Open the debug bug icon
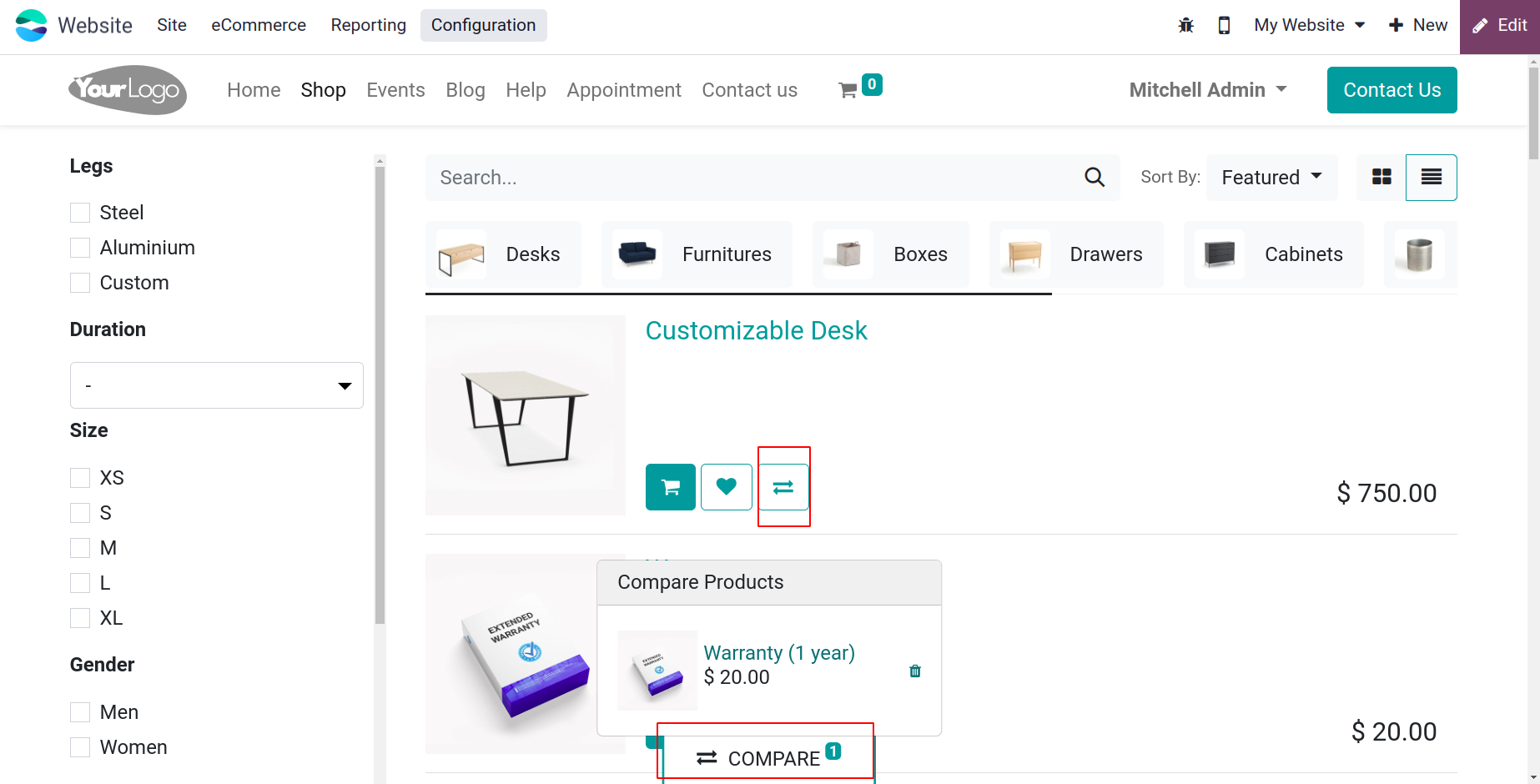This screenshot has width=1540, height=784. [1185, 25]
